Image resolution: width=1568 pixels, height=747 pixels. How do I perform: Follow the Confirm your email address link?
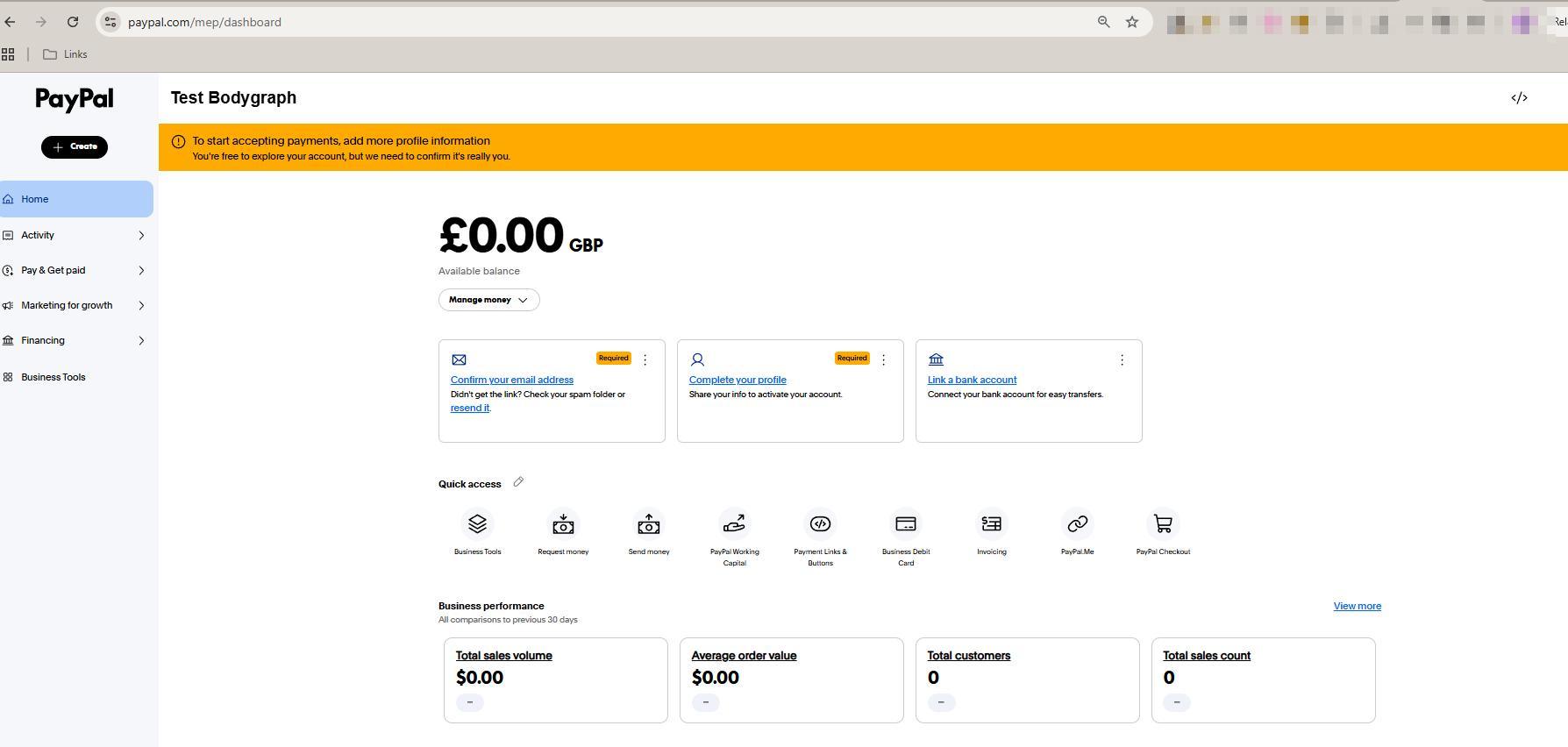click(511, 380)
